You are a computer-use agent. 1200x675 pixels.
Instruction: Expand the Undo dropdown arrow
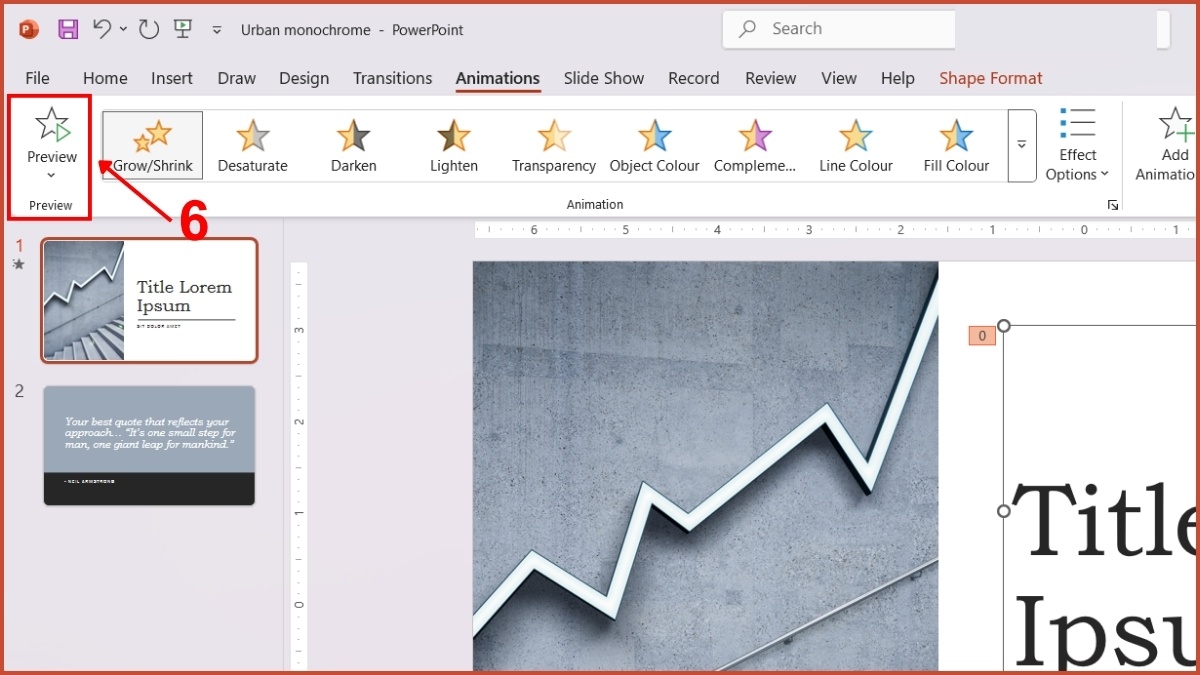click(x=122, y=29)
